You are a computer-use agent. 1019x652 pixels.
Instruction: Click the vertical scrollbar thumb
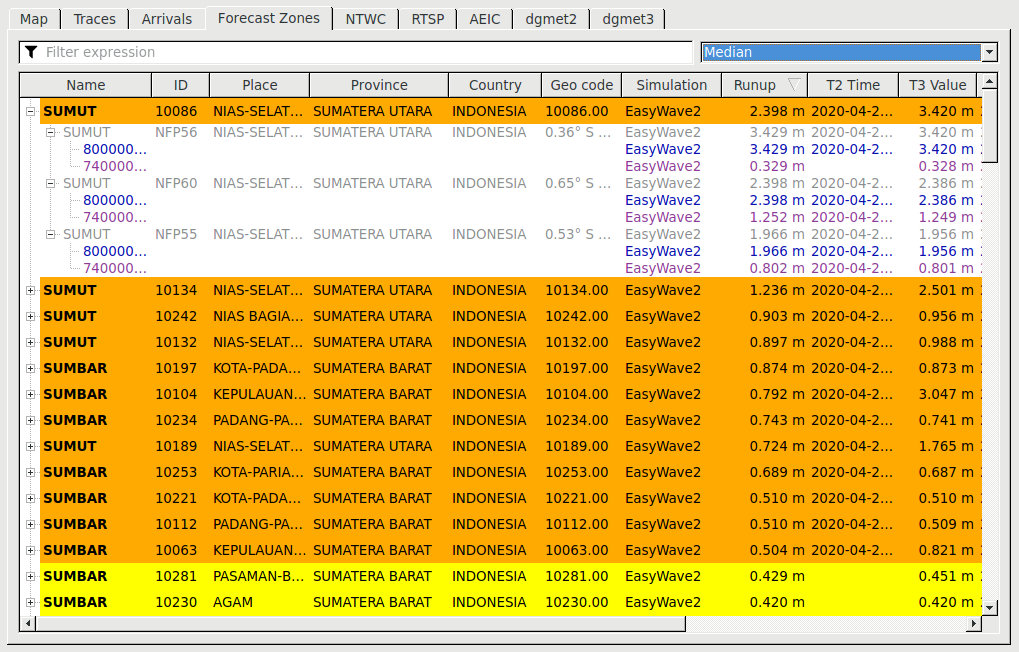click(x=989, y=126)
